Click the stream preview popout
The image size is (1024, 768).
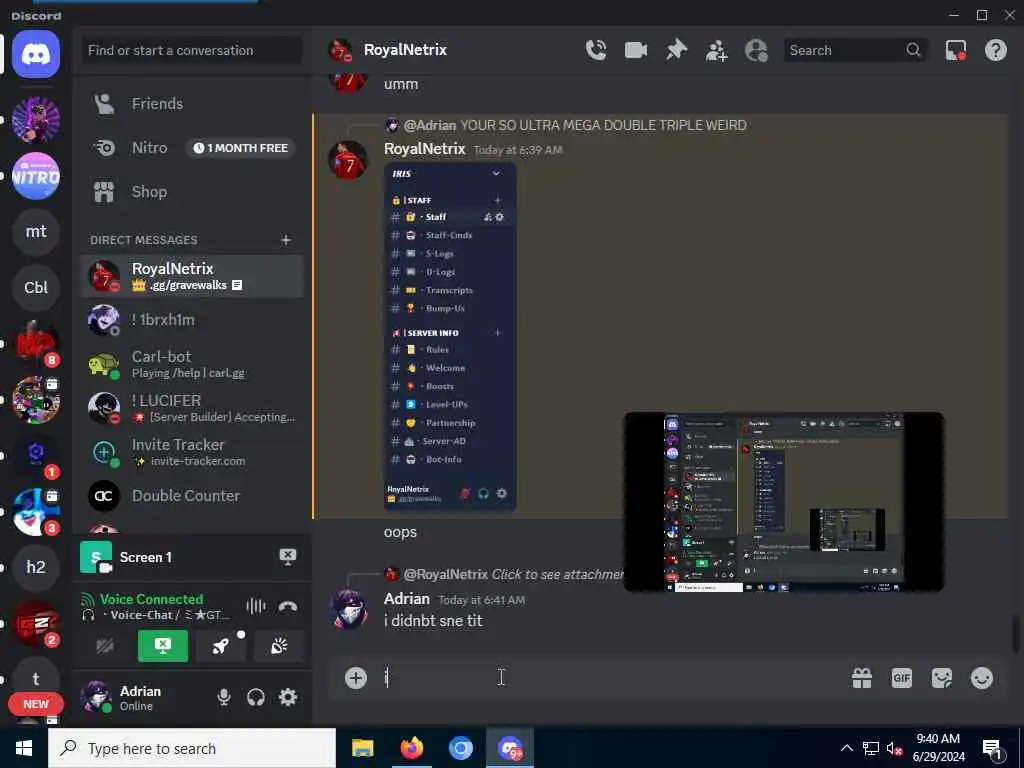point(784,502)
